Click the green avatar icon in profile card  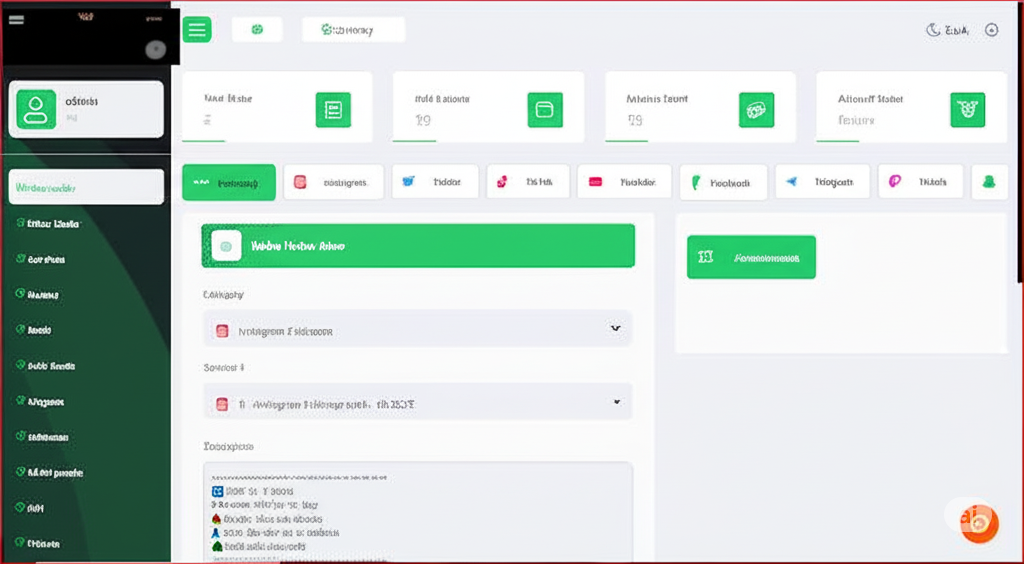[36, 109]
